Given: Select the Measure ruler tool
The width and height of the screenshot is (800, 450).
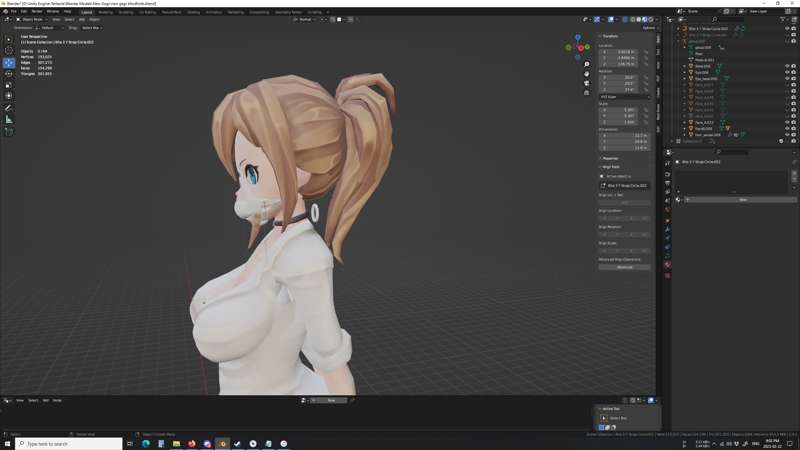Looking at the screenshot, I should point(9,120).
